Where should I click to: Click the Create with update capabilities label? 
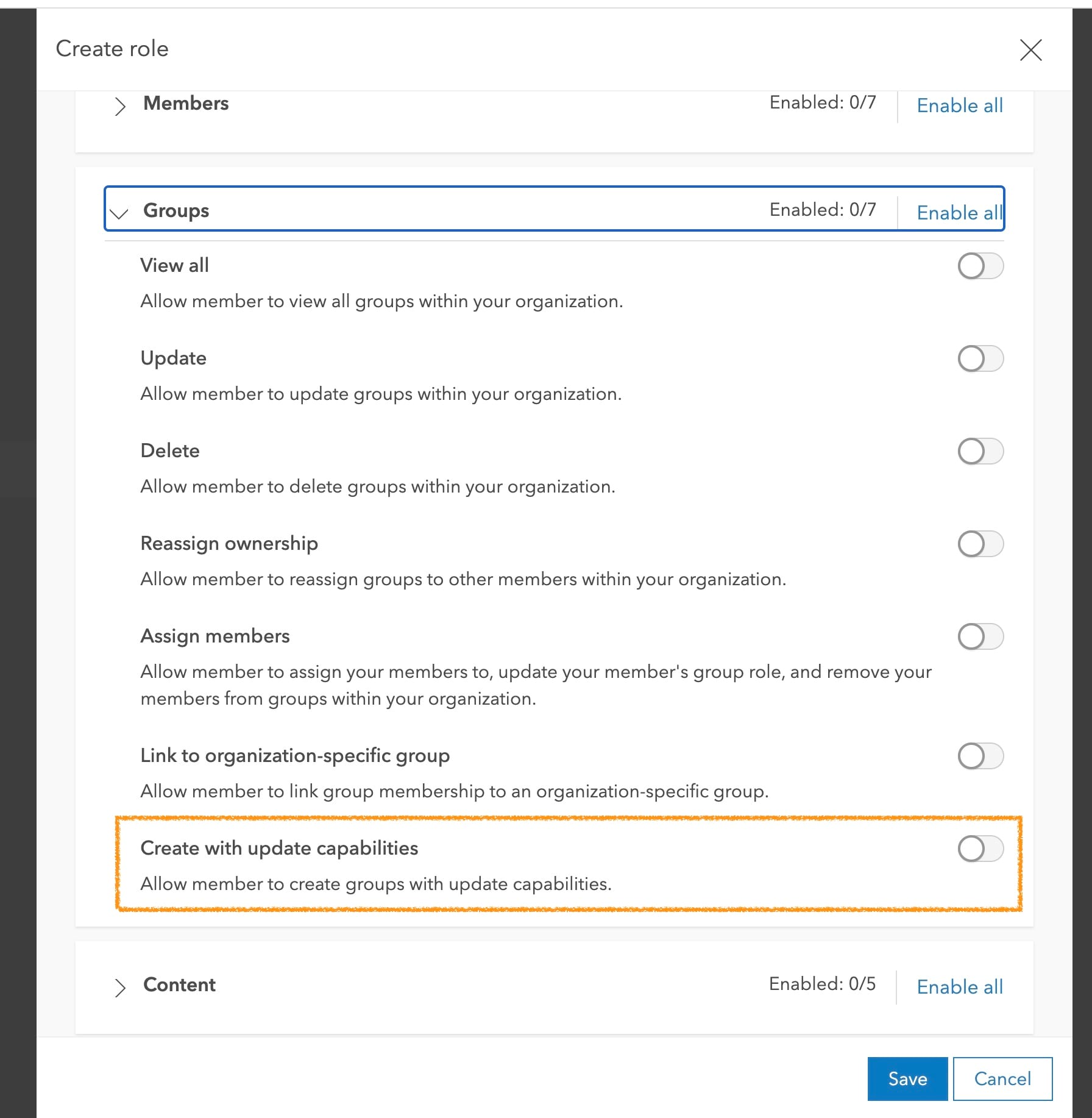[x=279, y=848]
